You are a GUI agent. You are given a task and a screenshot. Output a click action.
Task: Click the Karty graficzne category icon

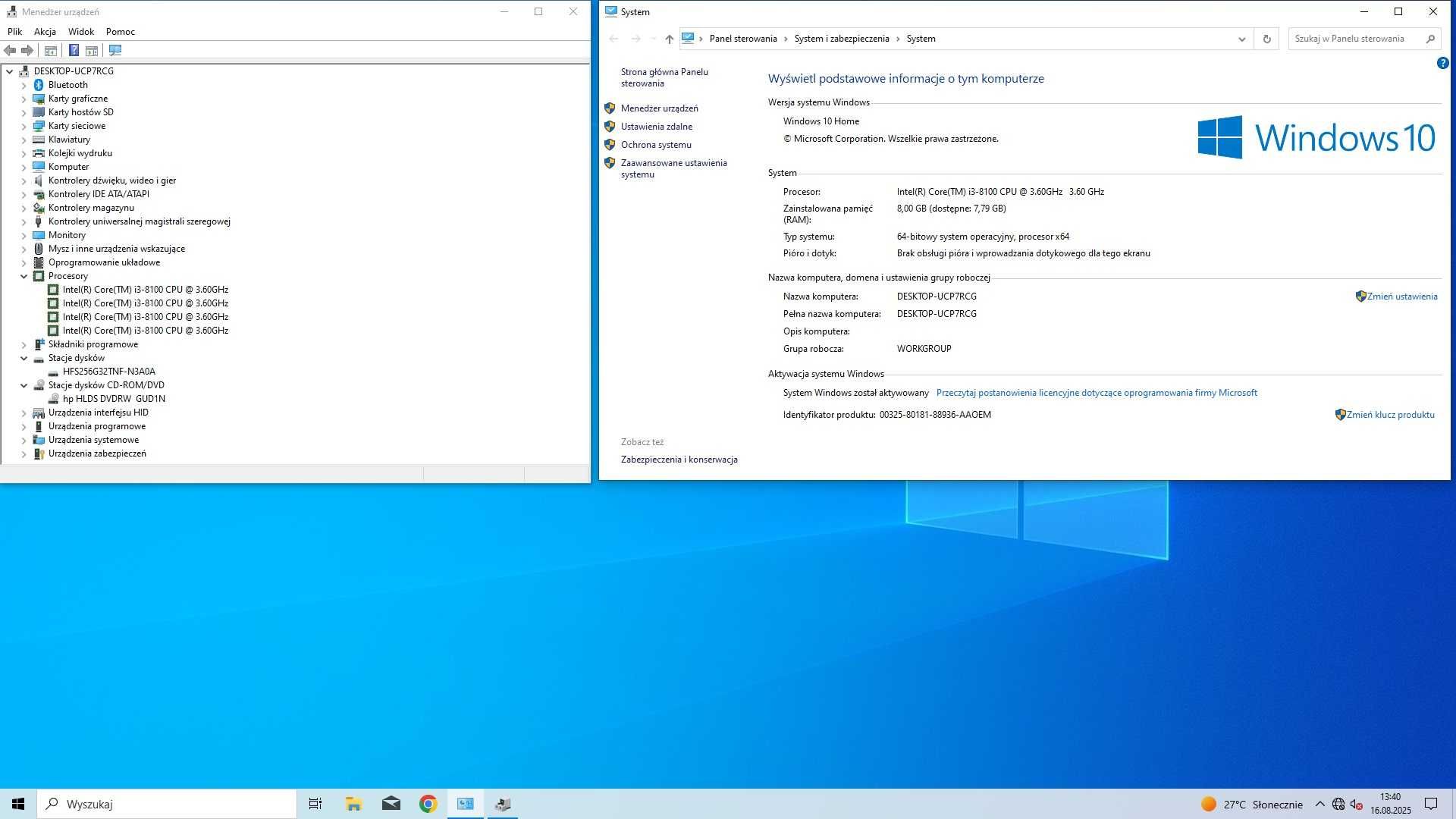[39, 99]
